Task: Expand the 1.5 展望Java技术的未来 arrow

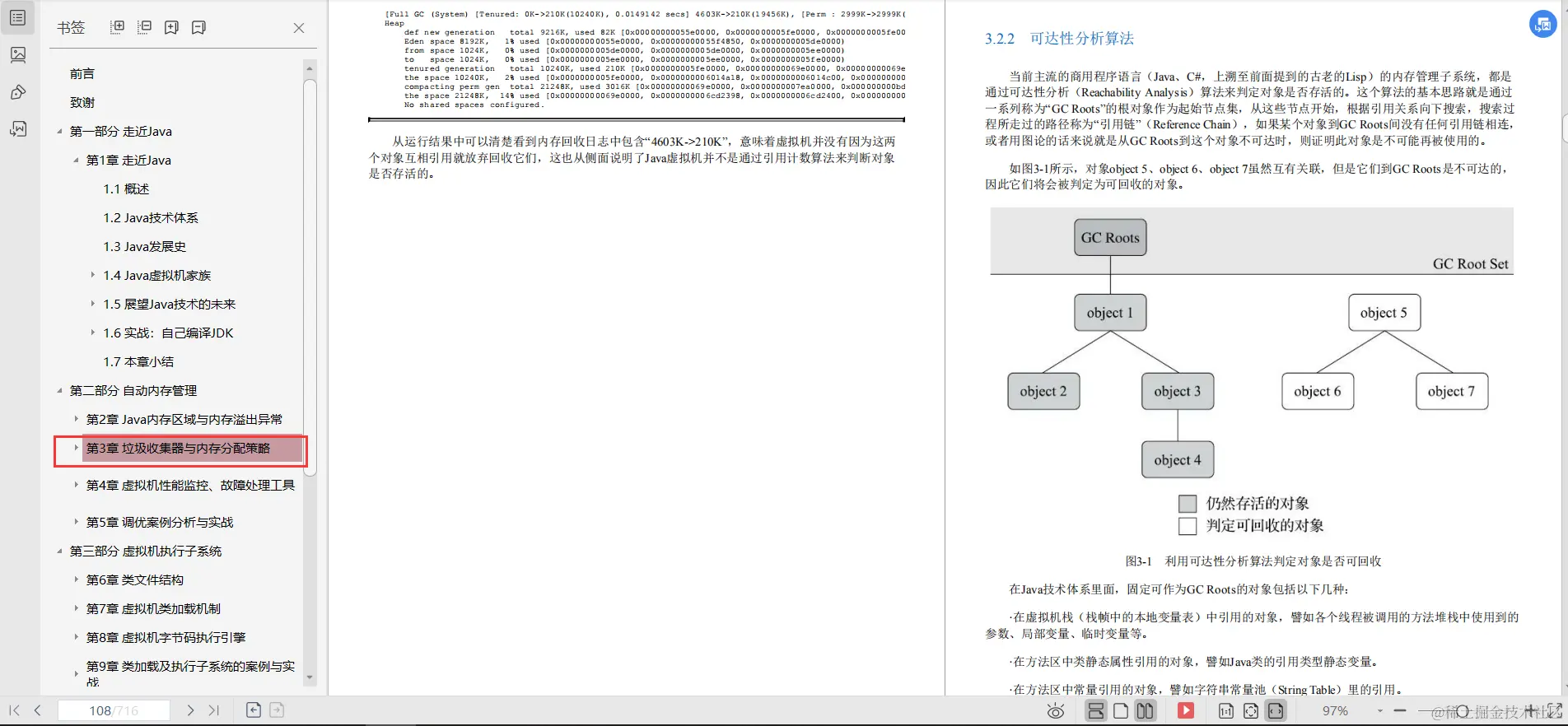Action: coord(92,304)
